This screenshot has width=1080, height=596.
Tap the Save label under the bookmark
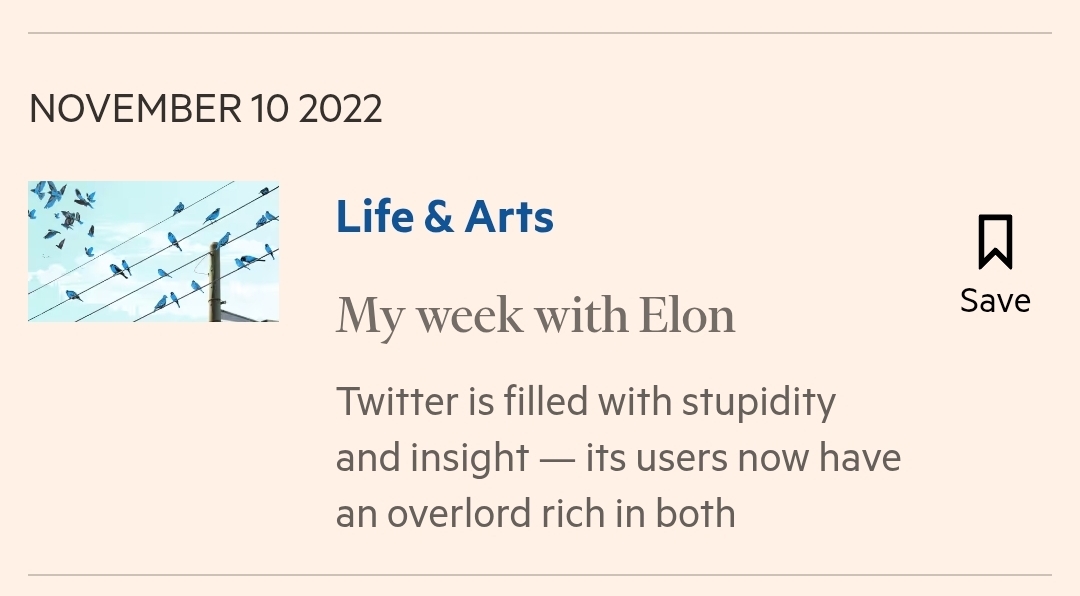point(995,301)
